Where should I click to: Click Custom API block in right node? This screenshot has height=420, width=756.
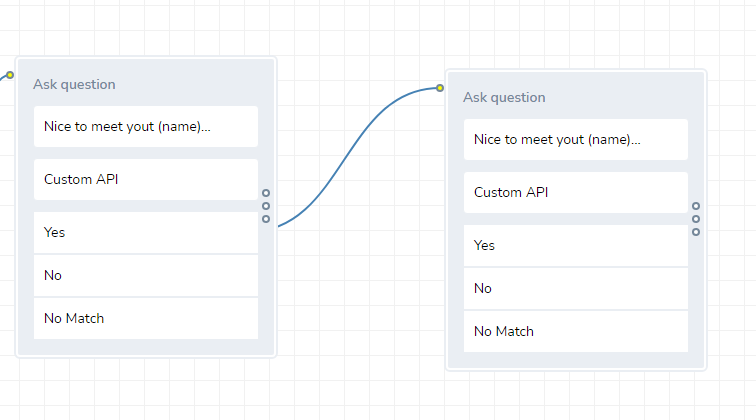click(576, 192)
